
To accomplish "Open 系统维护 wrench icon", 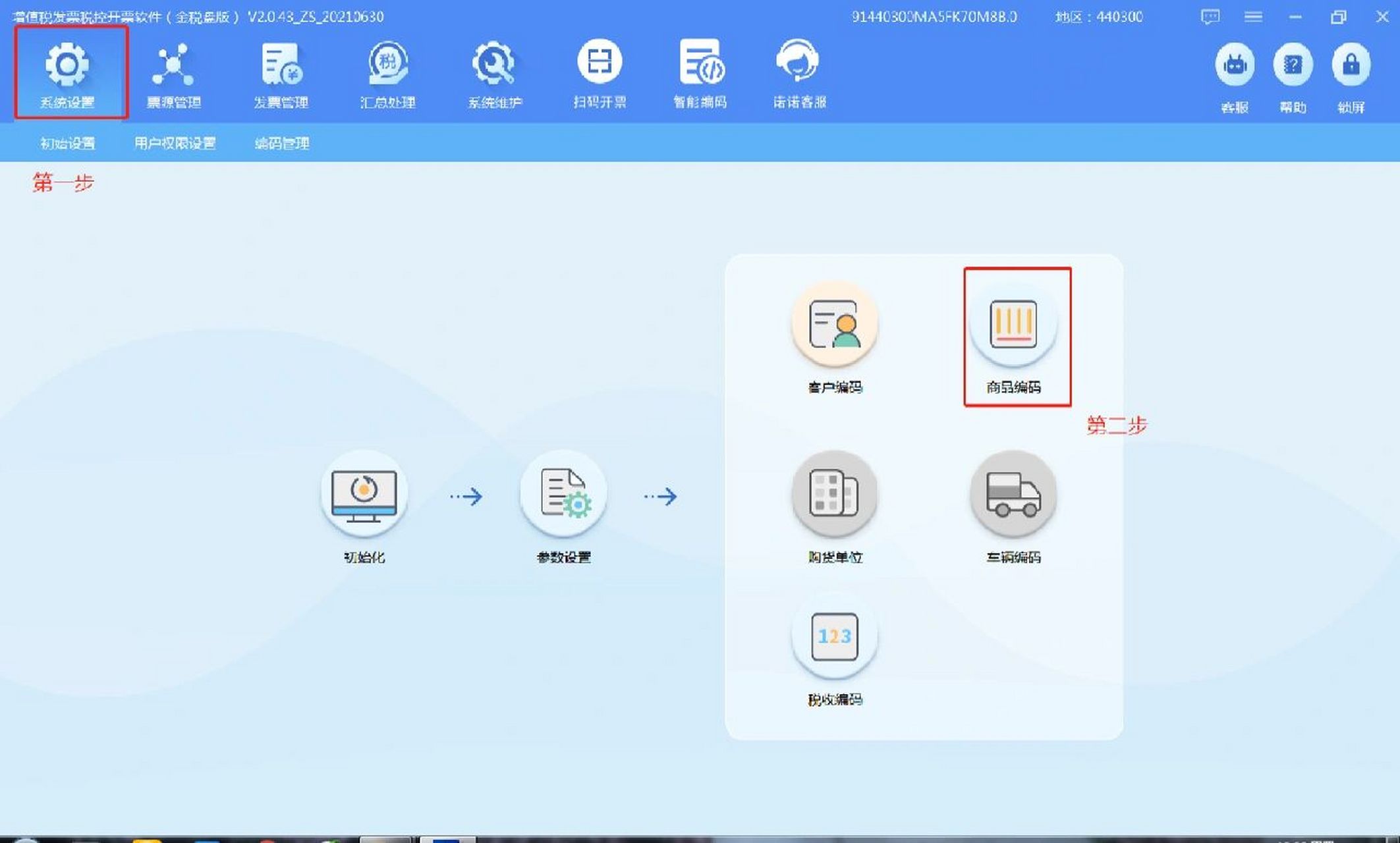I will click(494, 65).
